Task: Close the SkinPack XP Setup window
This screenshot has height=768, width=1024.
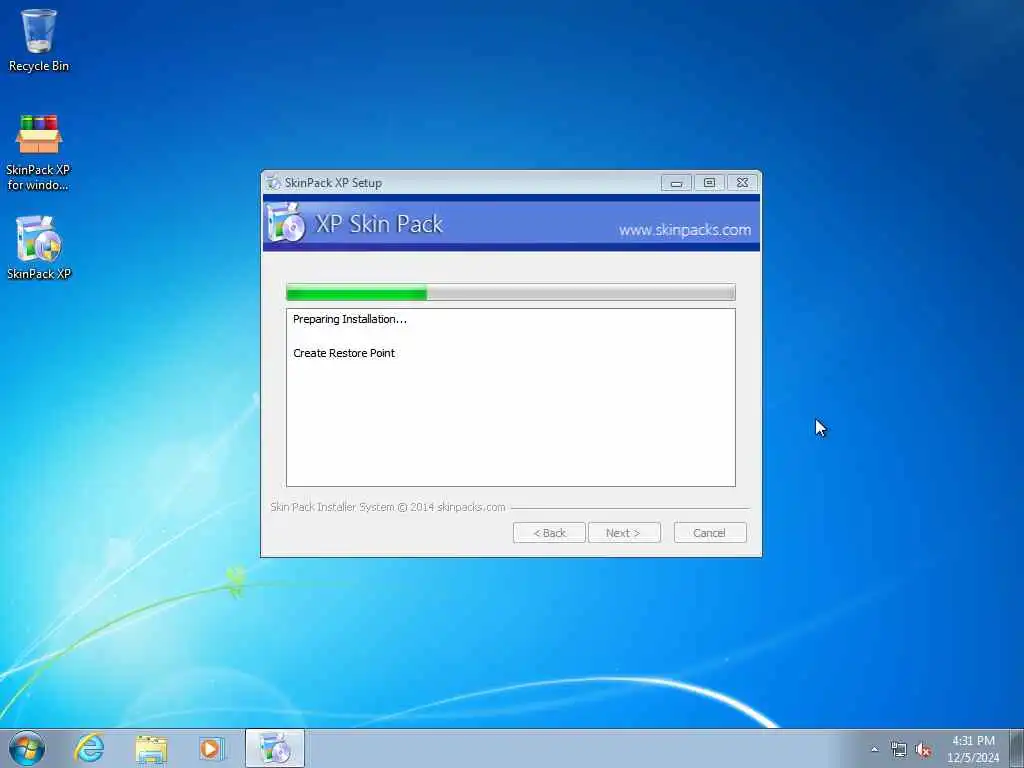Action: click(743, 183)
